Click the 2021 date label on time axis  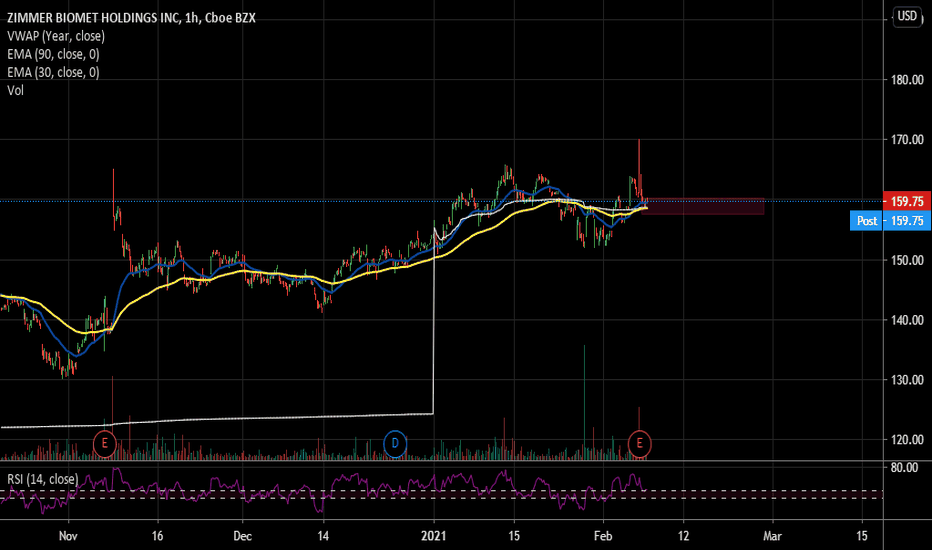[x=434, y=536]
